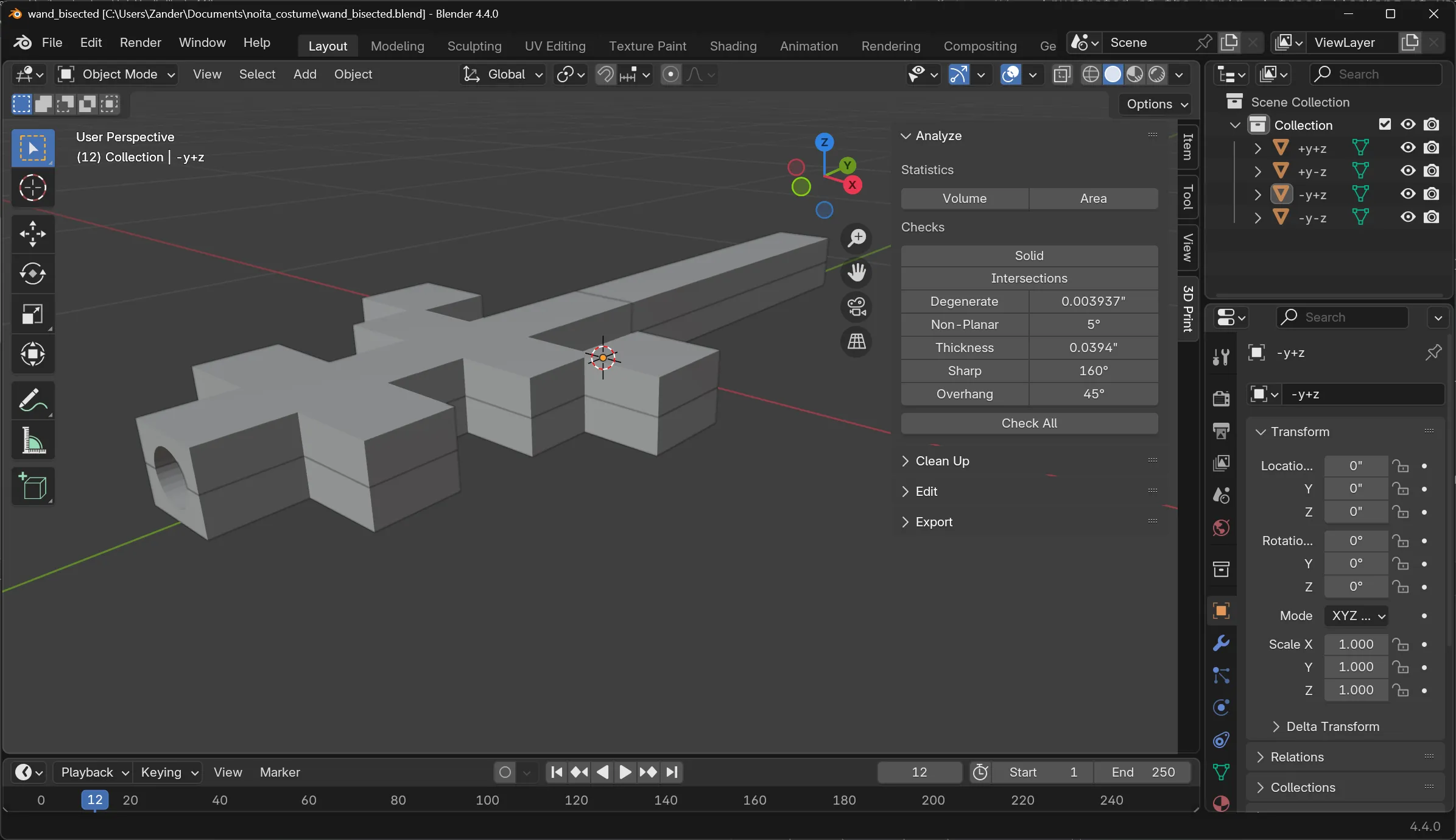The width and height of the screenshot is (1456, 840).
Task: Activate the Measure tool
Action: click(x=33, y=440)
